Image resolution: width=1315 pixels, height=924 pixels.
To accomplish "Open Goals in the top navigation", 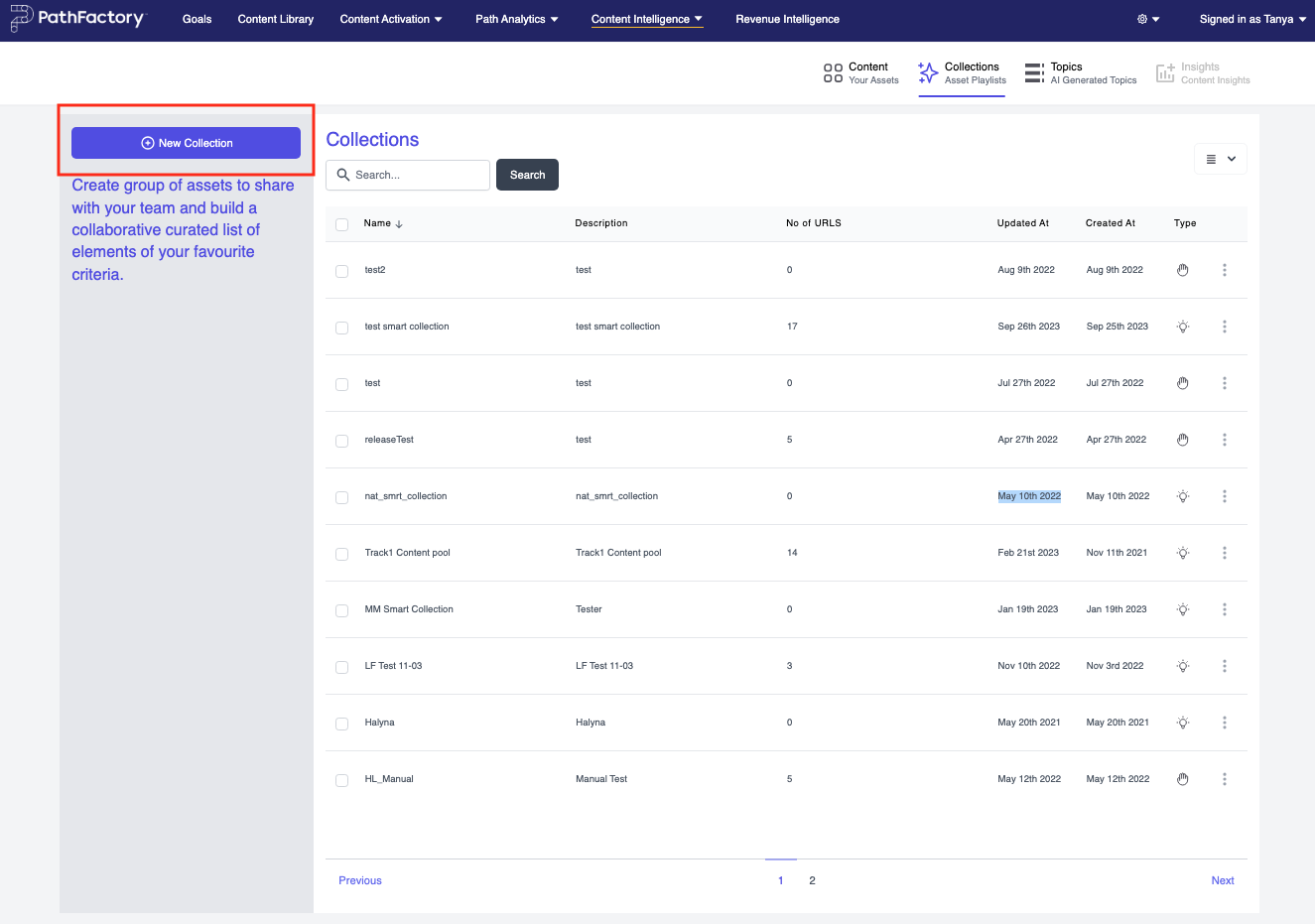I will [197, 19].
